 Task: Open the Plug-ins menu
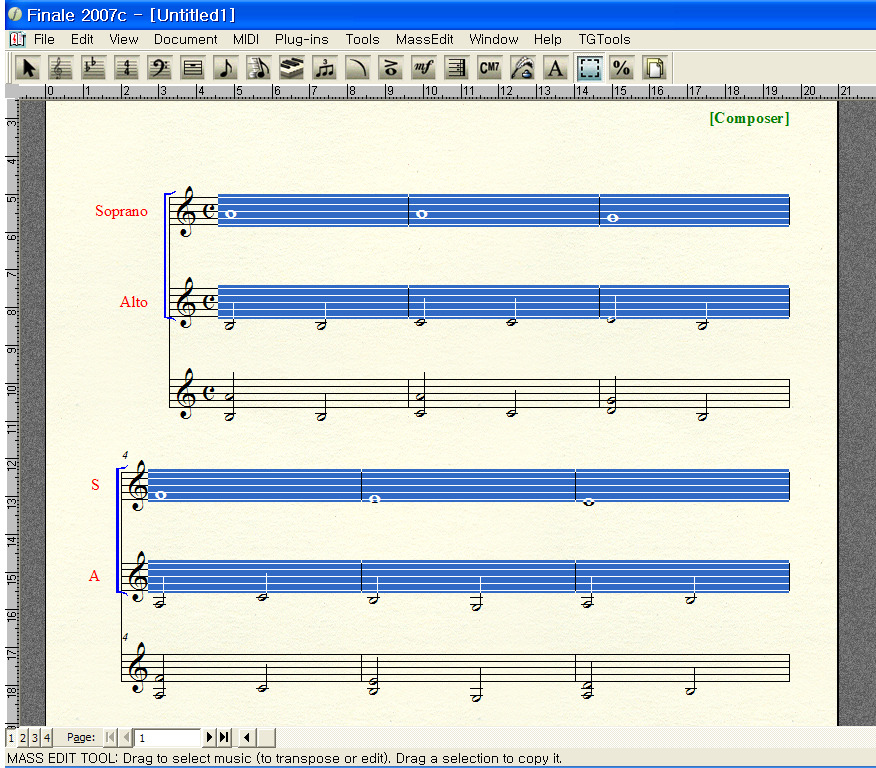coord(302,40)
